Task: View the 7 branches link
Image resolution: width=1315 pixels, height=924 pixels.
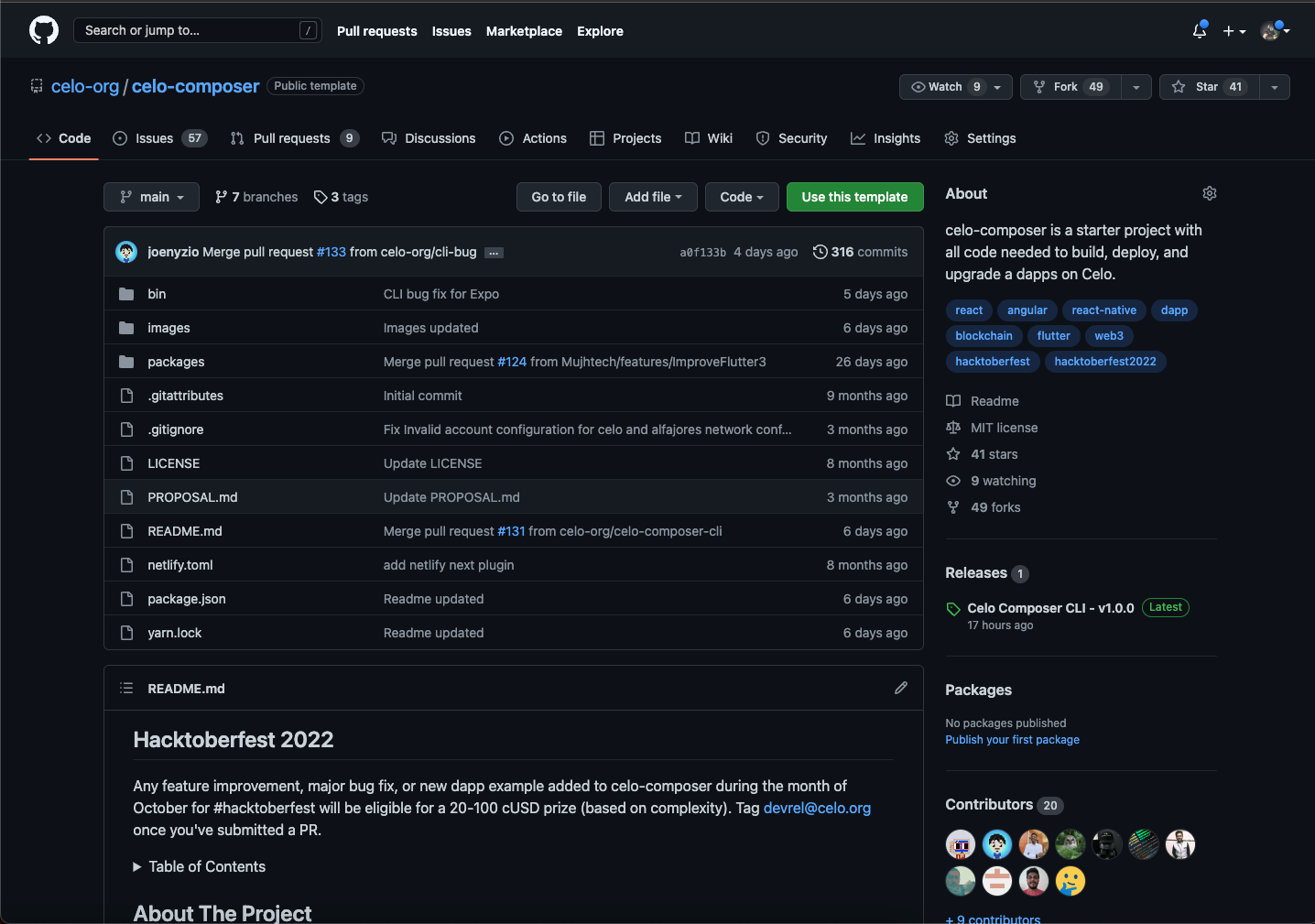Action: [256, 197]
